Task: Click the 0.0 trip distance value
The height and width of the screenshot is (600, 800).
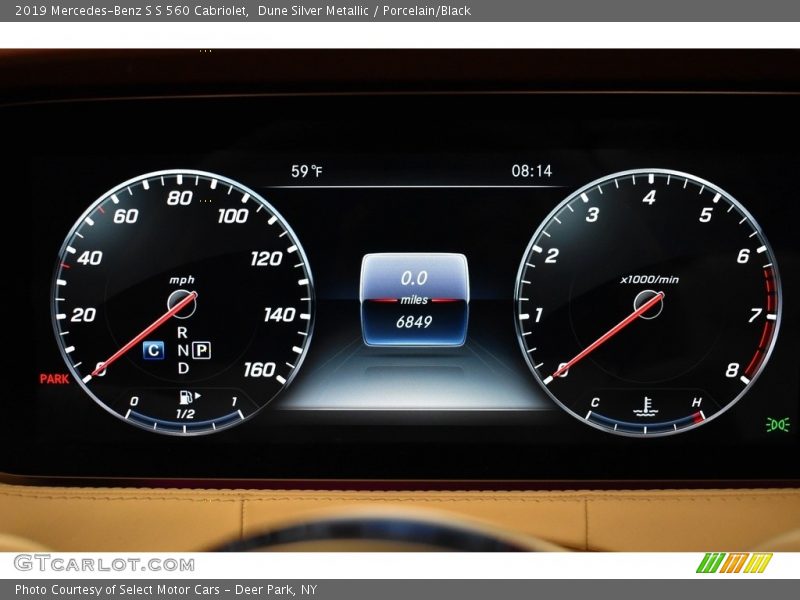Action: click(414, 279)
